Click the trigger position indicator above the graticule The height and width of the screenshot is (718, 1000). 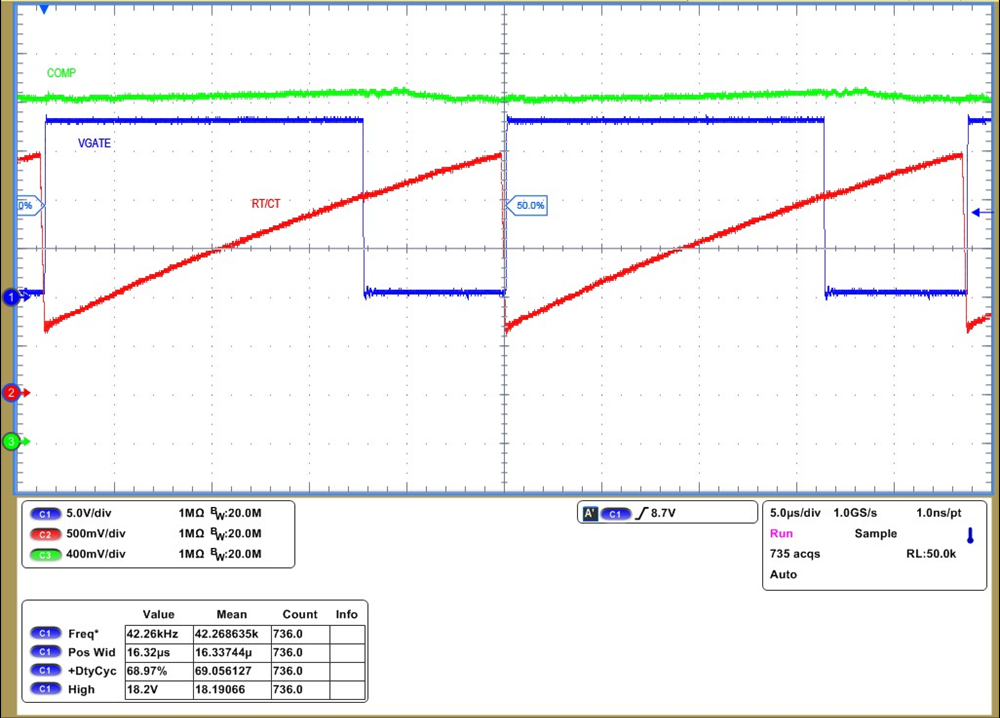42,8
